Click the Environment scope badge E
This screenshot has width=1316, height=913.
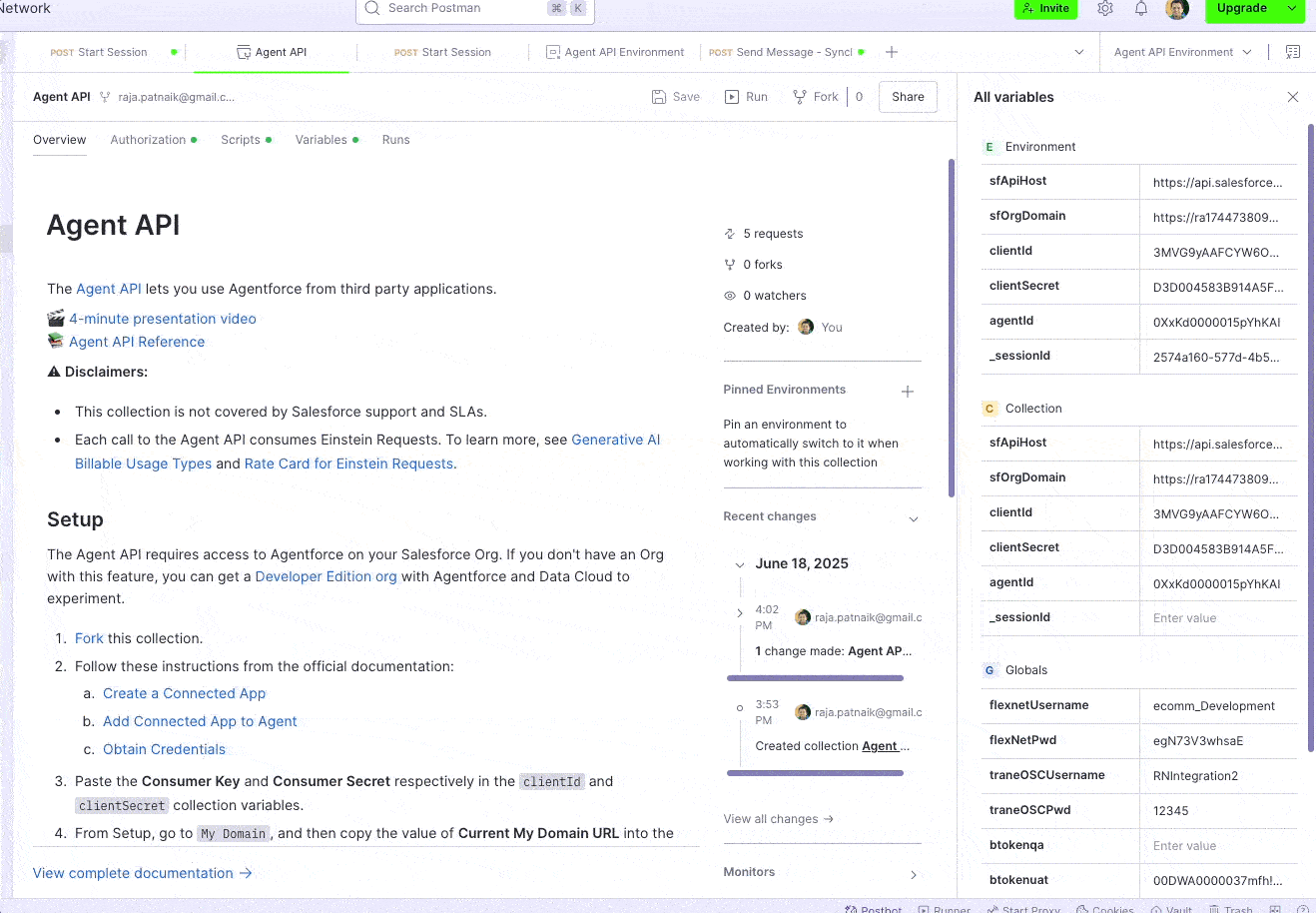coord(989,147)
